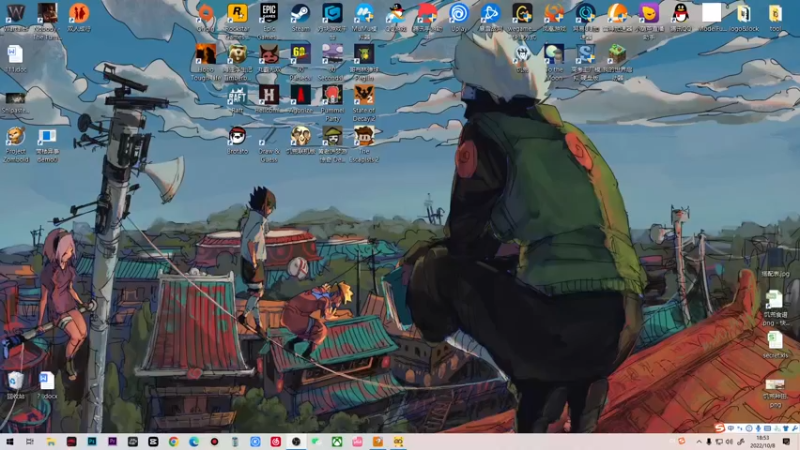
Task: Open the tool folder icon
Action: click(775, 13)
